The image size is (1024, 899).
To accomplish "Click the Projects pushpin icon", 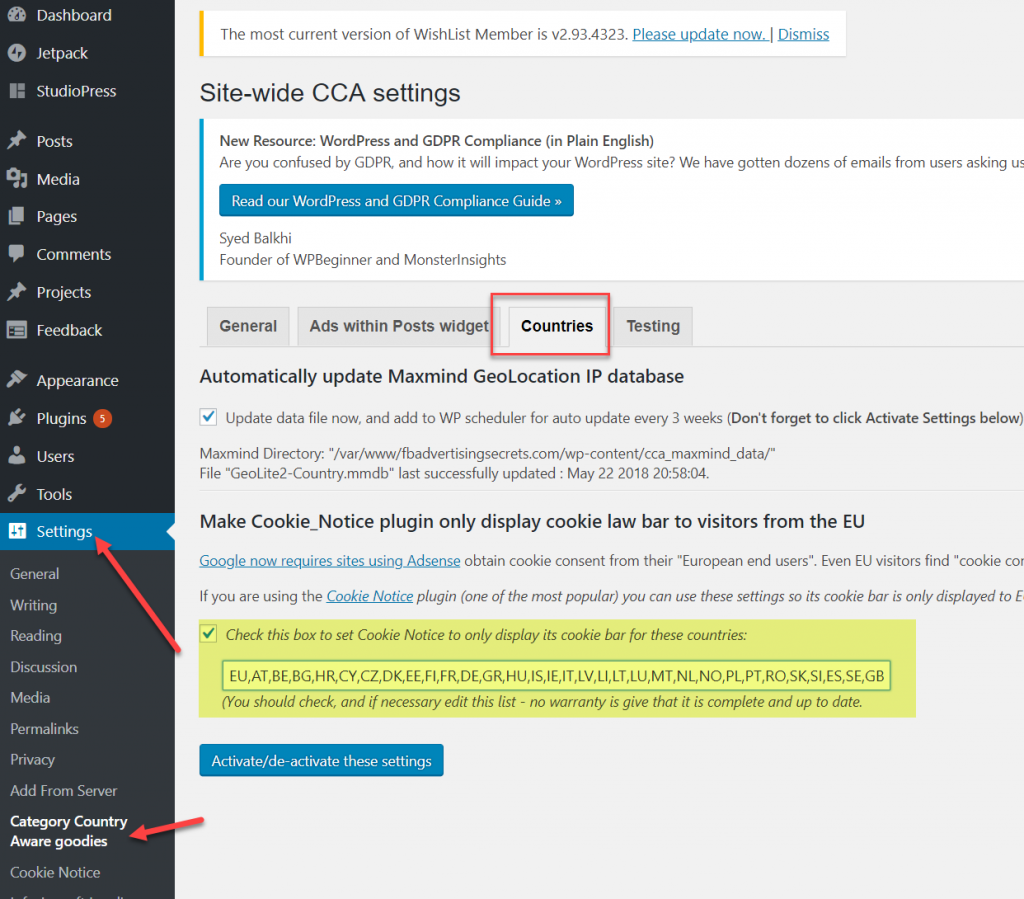I will point(17,292).
